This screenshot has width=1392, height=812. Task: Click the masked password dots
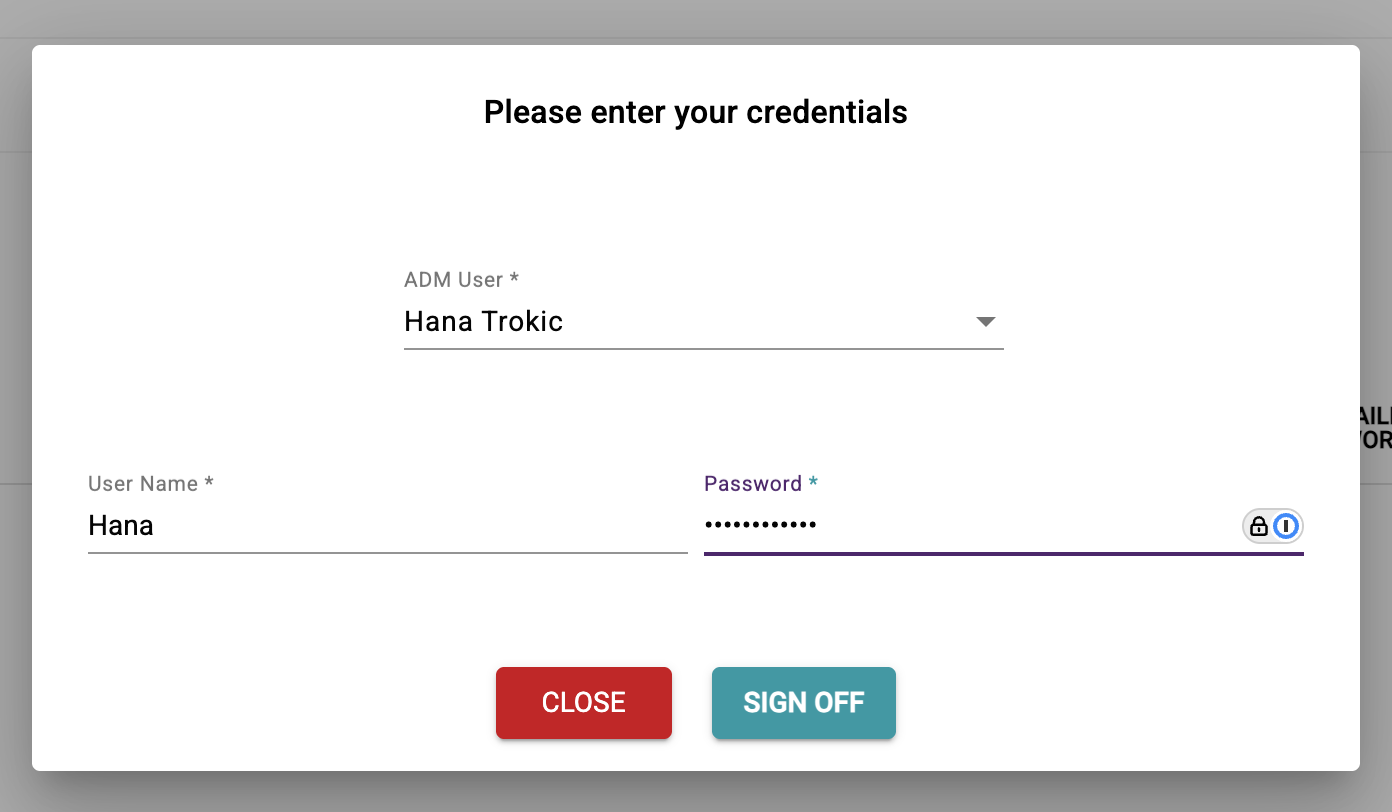tap(760, 525)
